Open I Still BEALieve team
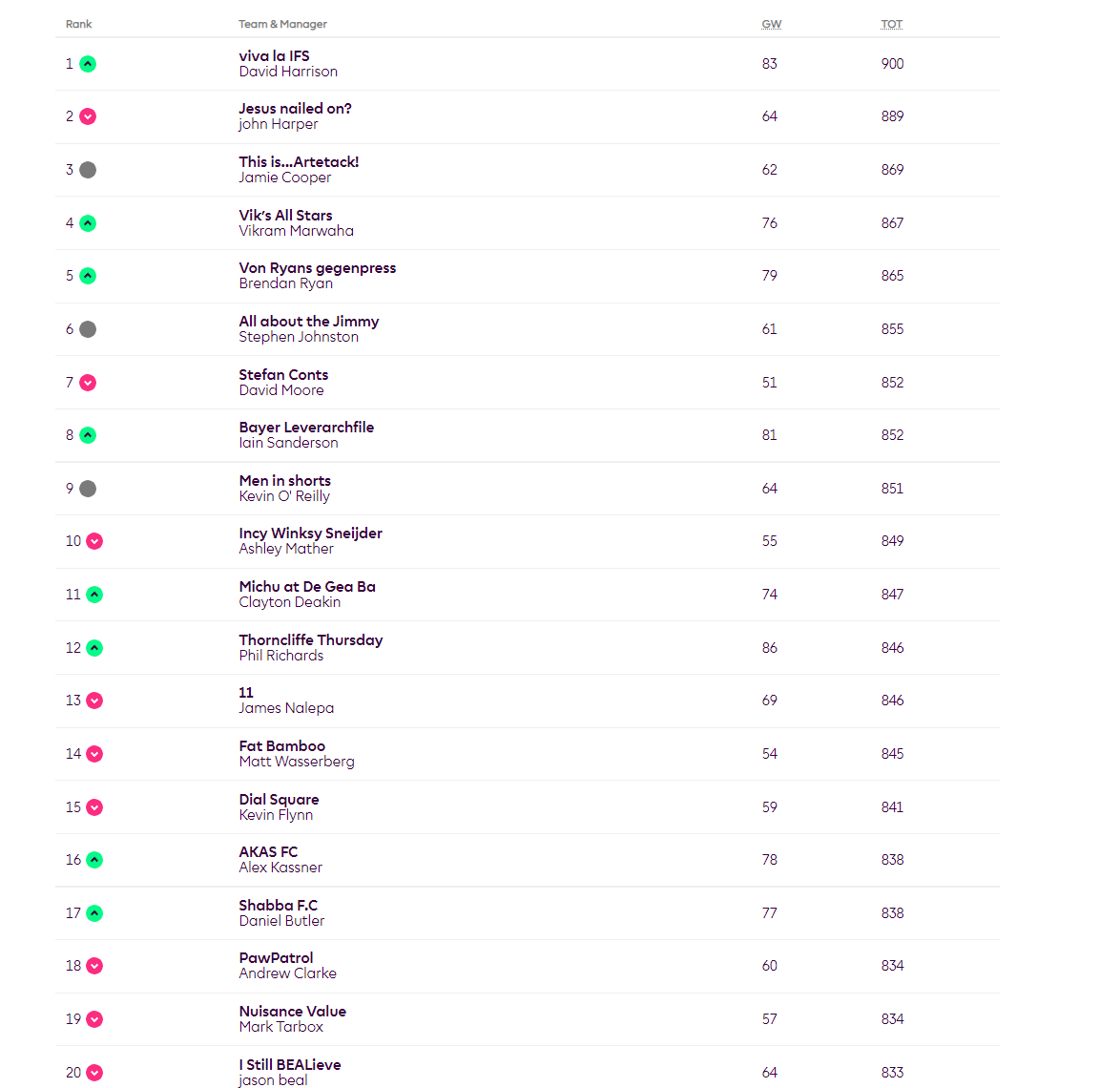This screenshot has height=1088, width=1120. 289,1065
